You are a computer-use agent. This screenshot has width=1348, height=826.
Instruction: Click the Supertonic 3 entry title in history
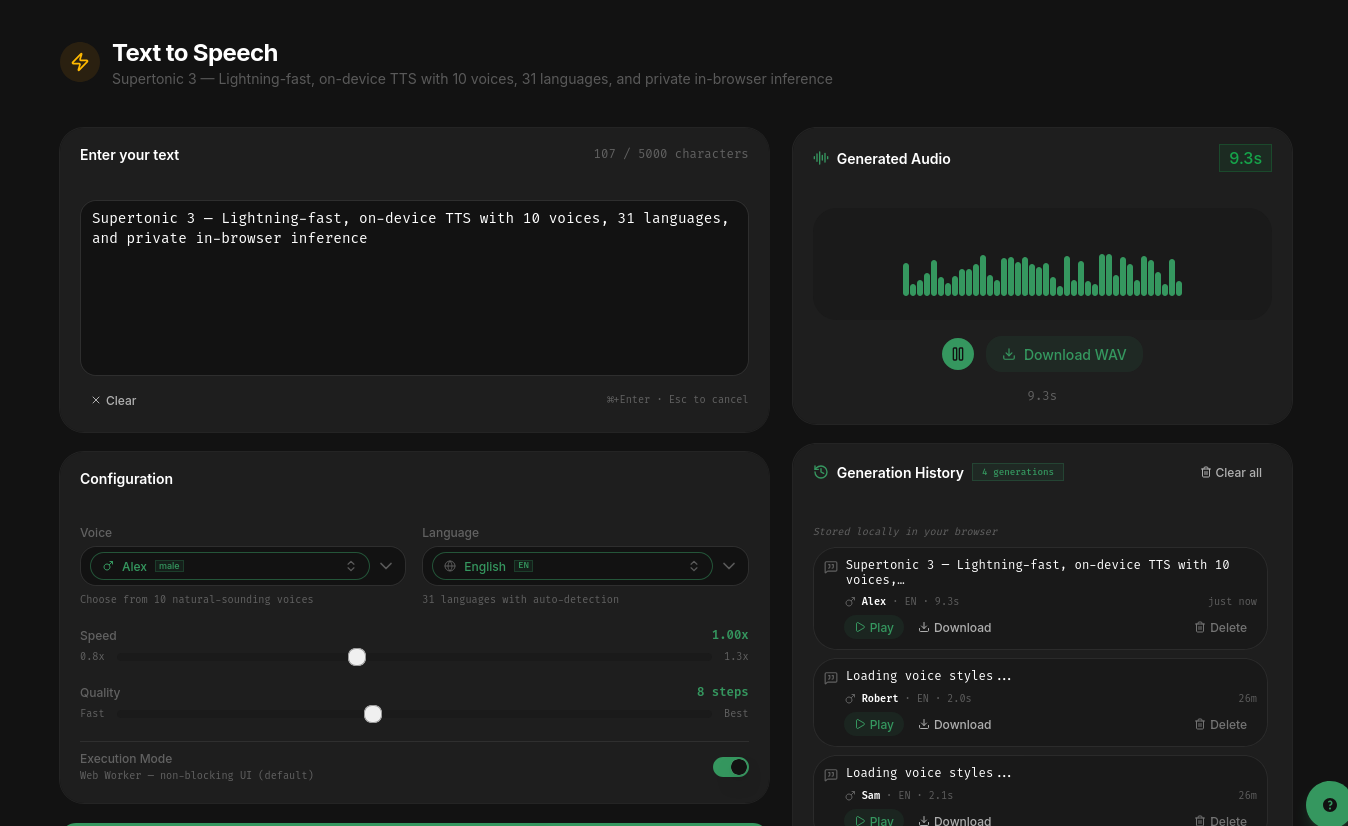[x=1038, y=572]
